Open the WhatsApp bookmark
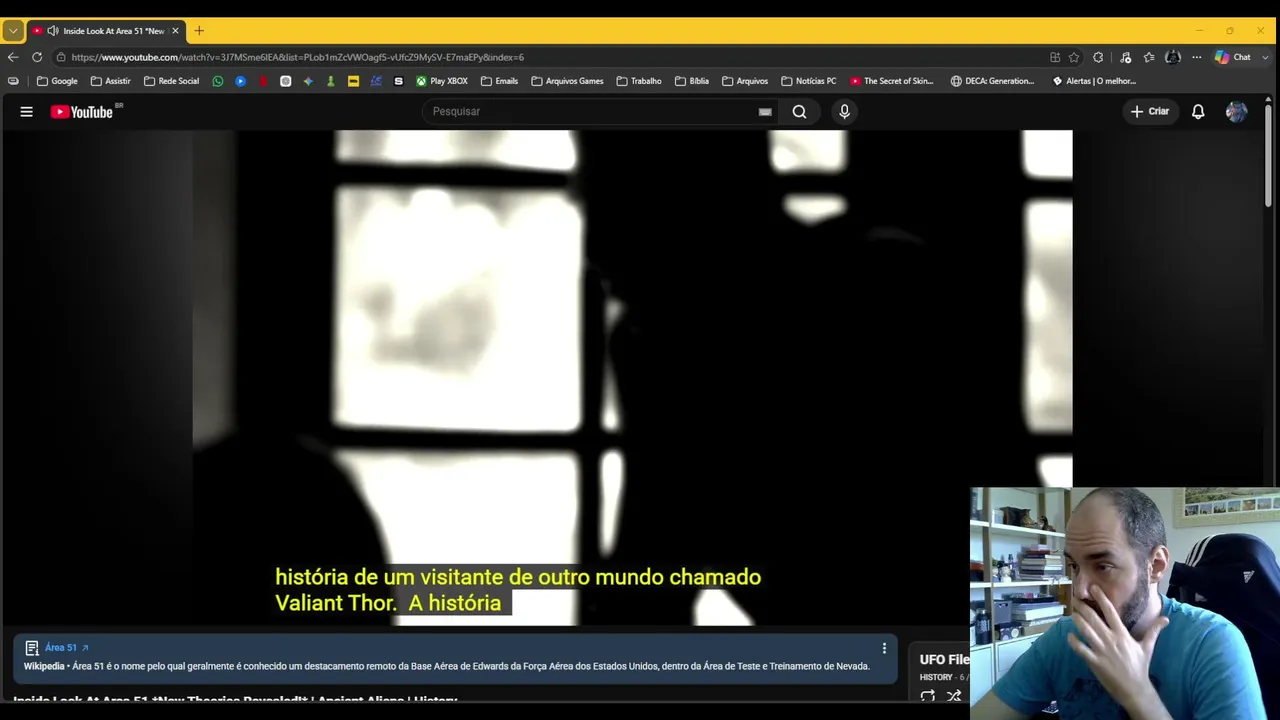1280x720 pixels. click(x=218, y=81)
